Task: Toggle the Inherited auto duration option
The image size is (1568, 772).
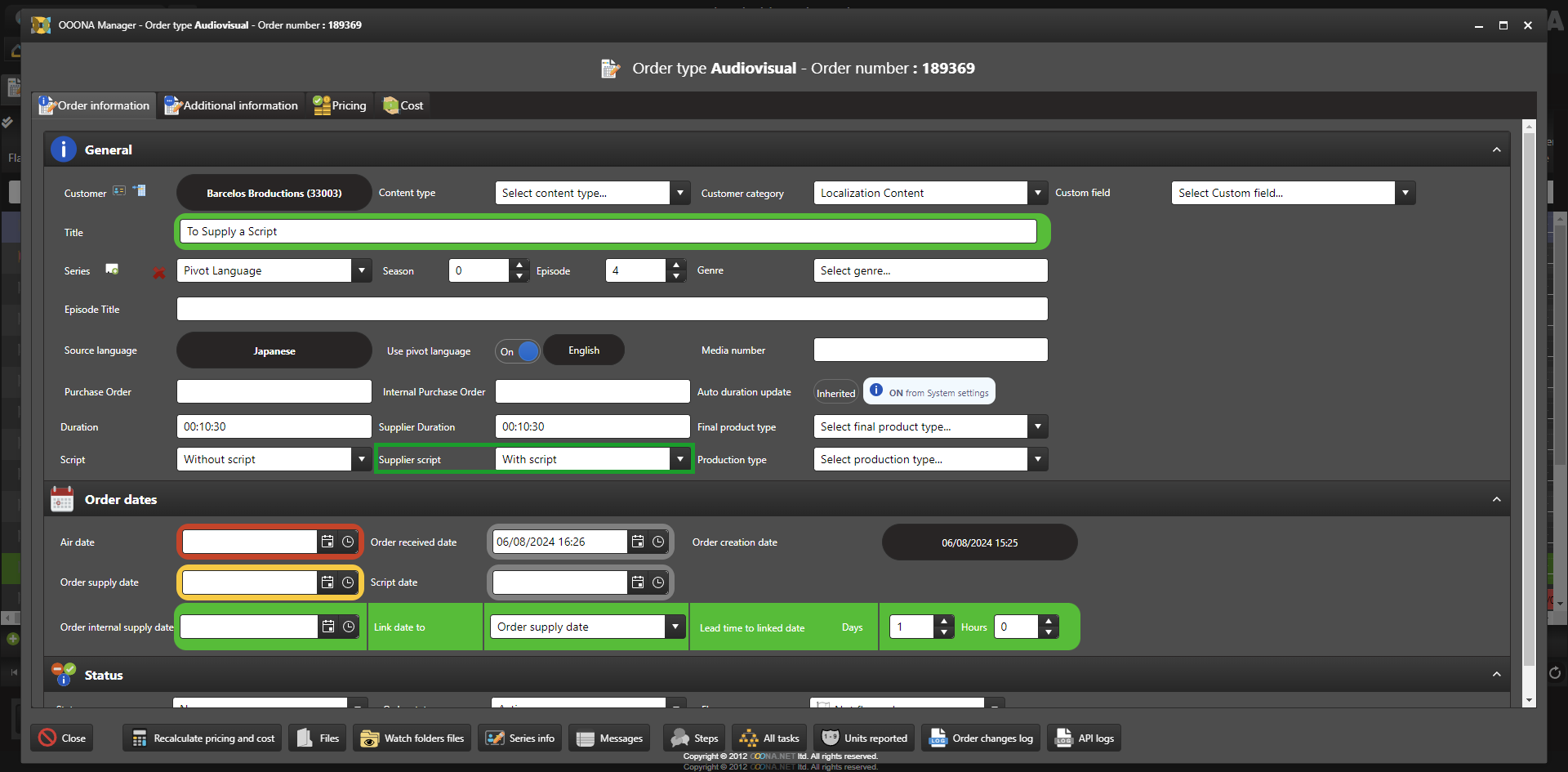Action: tap(835, 393)
